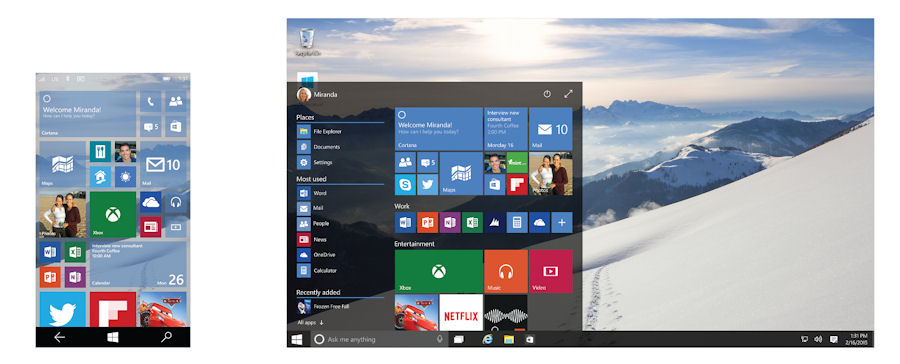Screen dimensions: 900x364
Task: Open OneDrive tile in Work group
Action: [540, 222]
